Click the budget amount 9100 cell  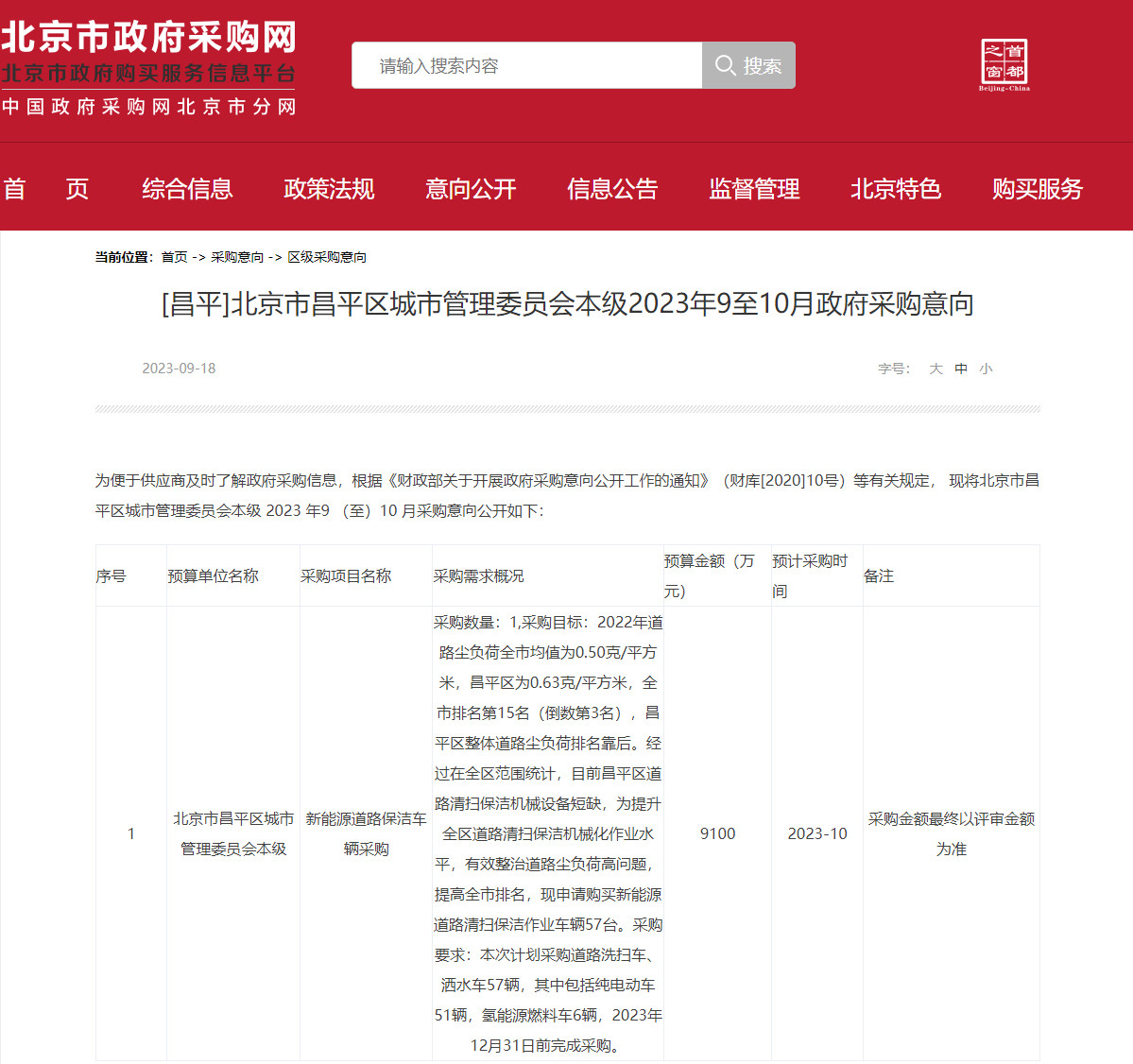717,833
